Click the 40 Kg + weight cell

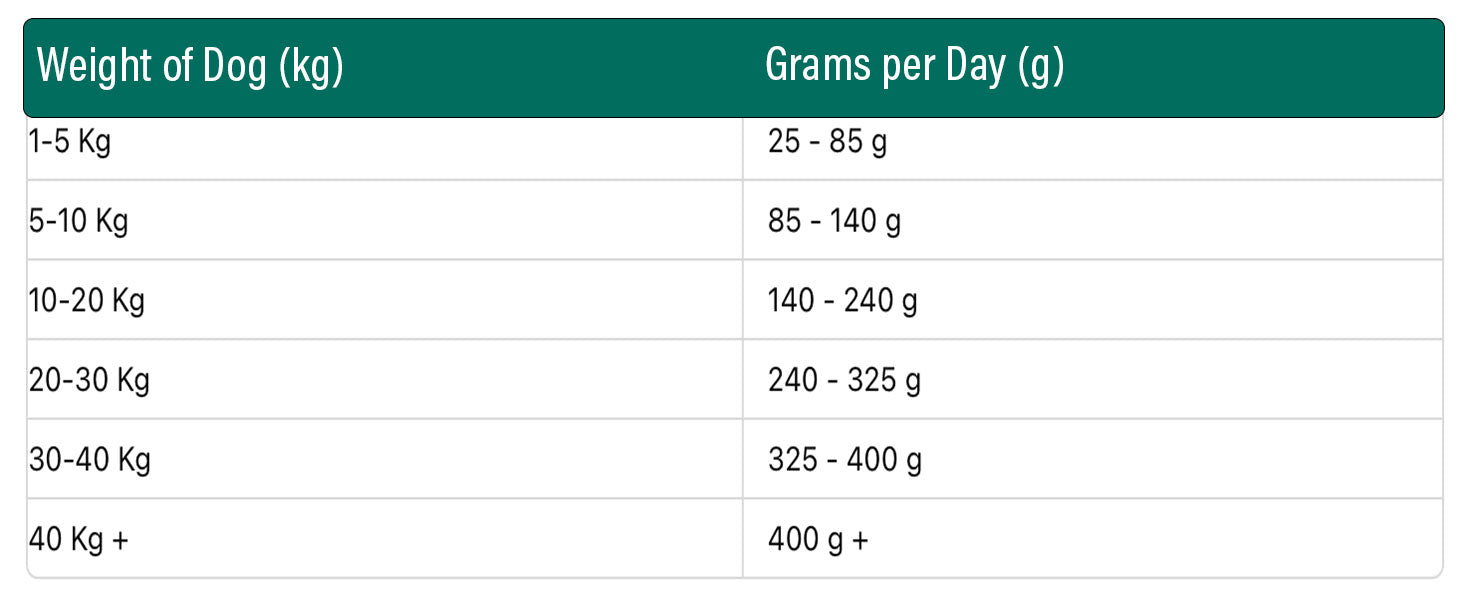pos(384,538)
